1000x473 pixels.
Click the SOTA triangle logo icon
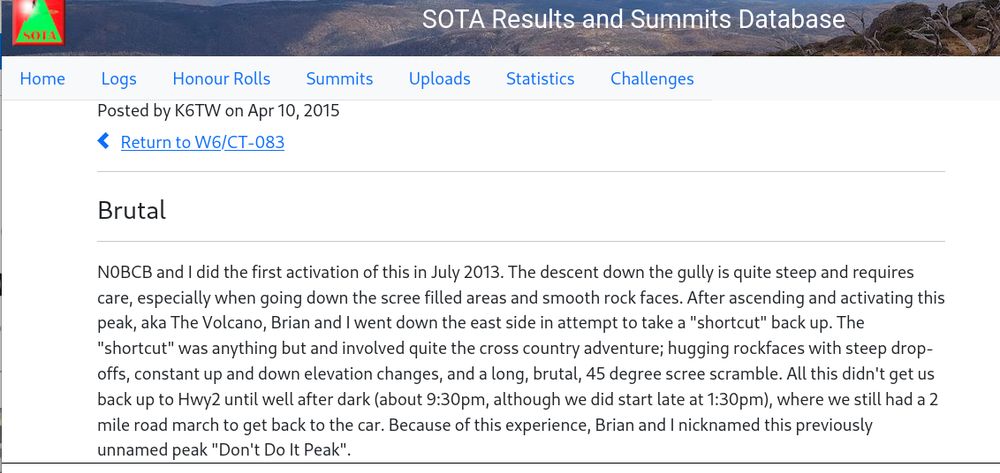click(38, 22)
